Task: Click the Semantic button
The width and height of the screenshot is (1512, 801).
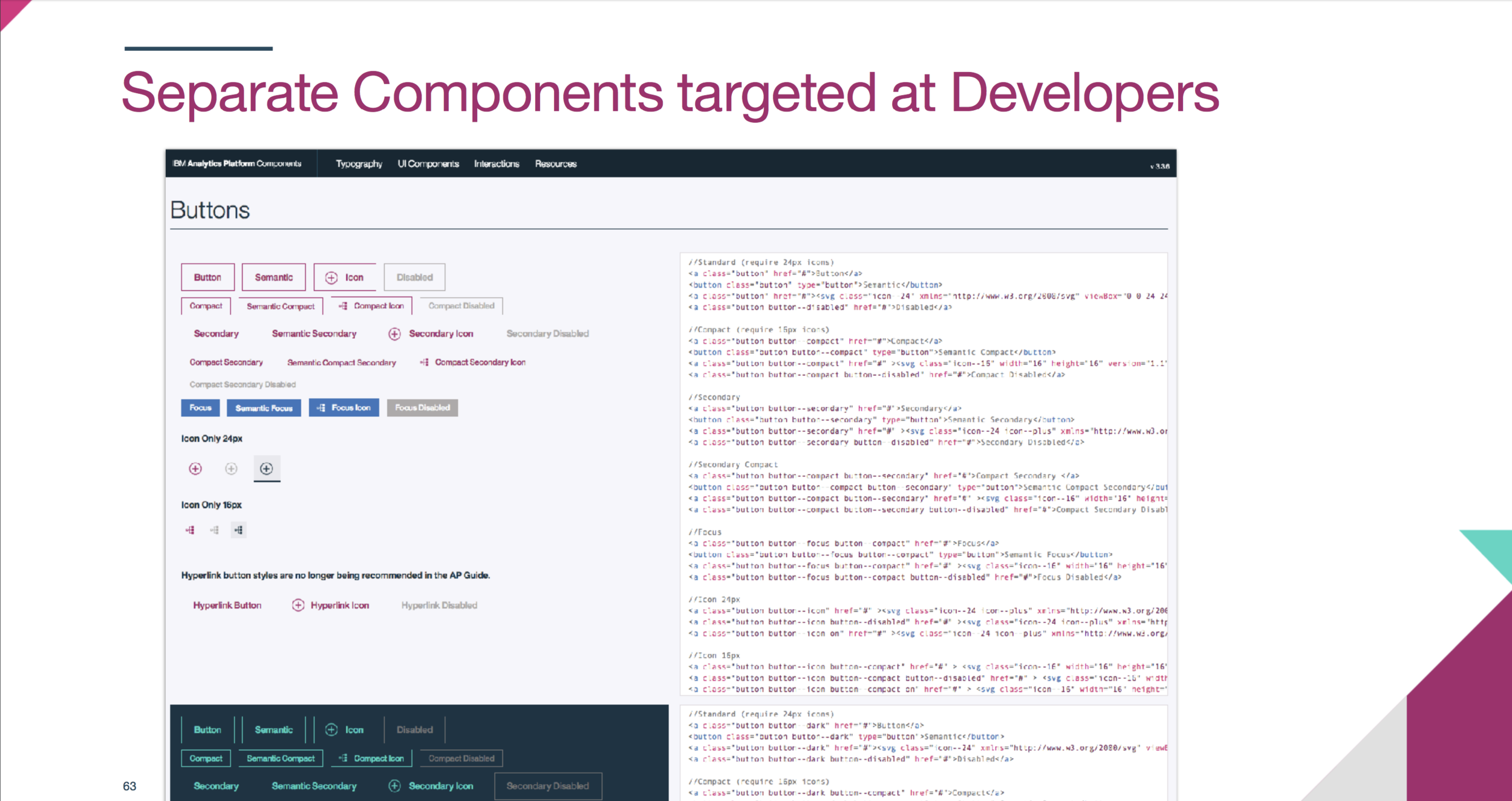Action: [x=274, y=277]
